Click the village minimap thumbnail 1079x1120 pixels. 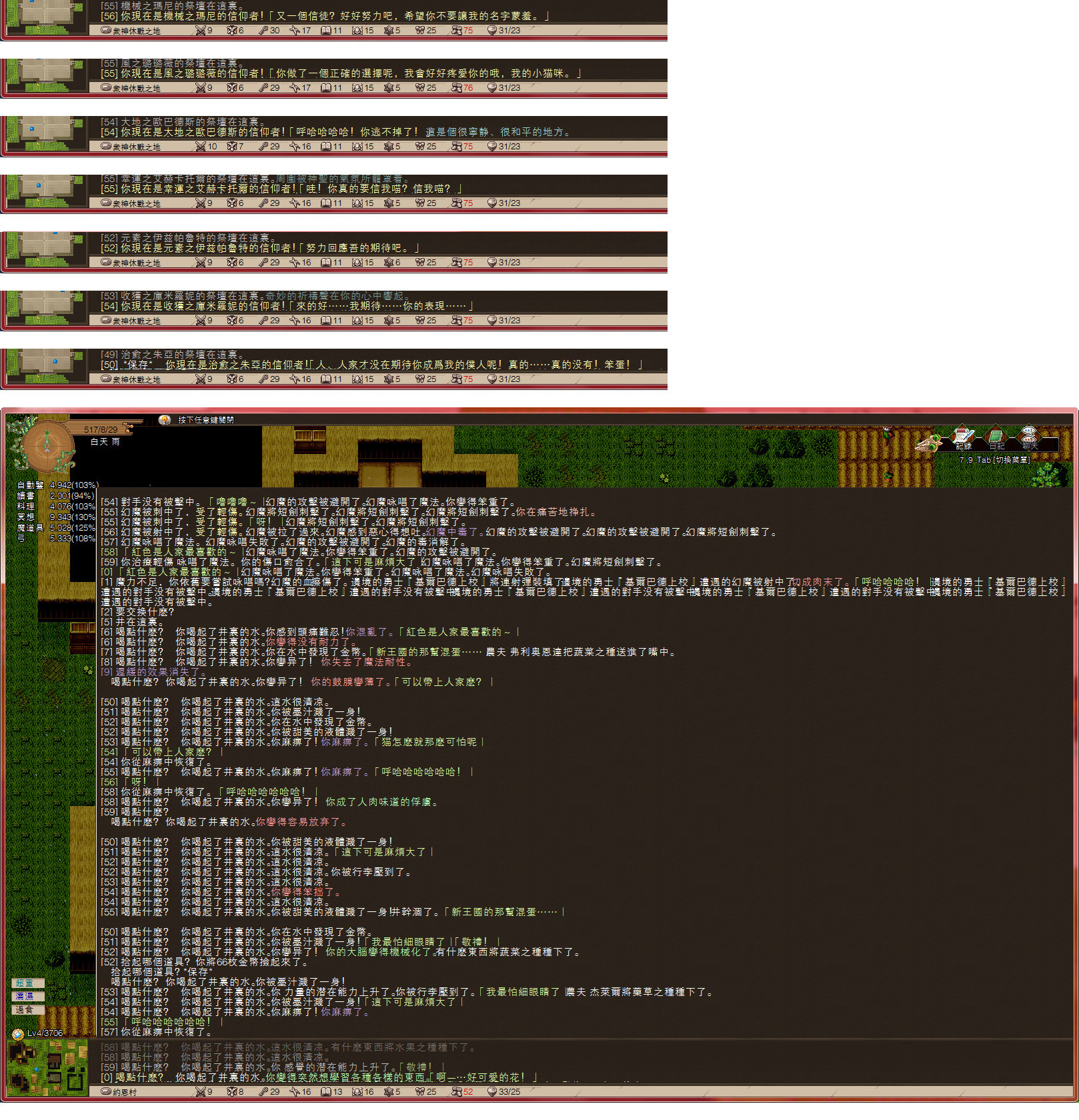(x=47, y=1067)
